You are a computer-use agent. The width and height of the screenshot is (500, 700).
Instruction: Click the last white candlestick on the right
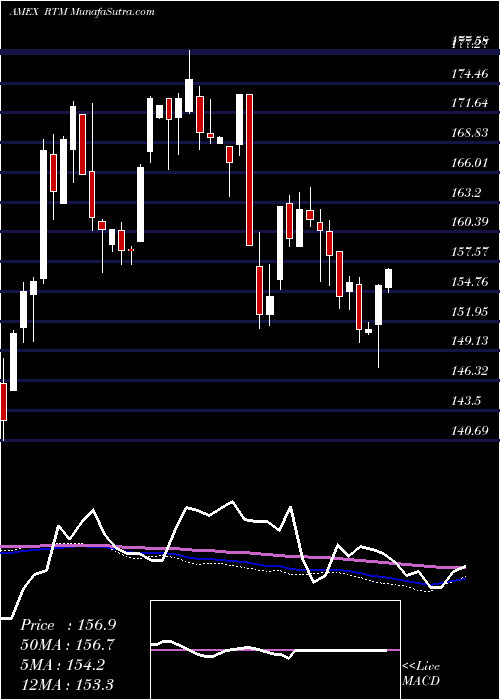click(388, 279)
